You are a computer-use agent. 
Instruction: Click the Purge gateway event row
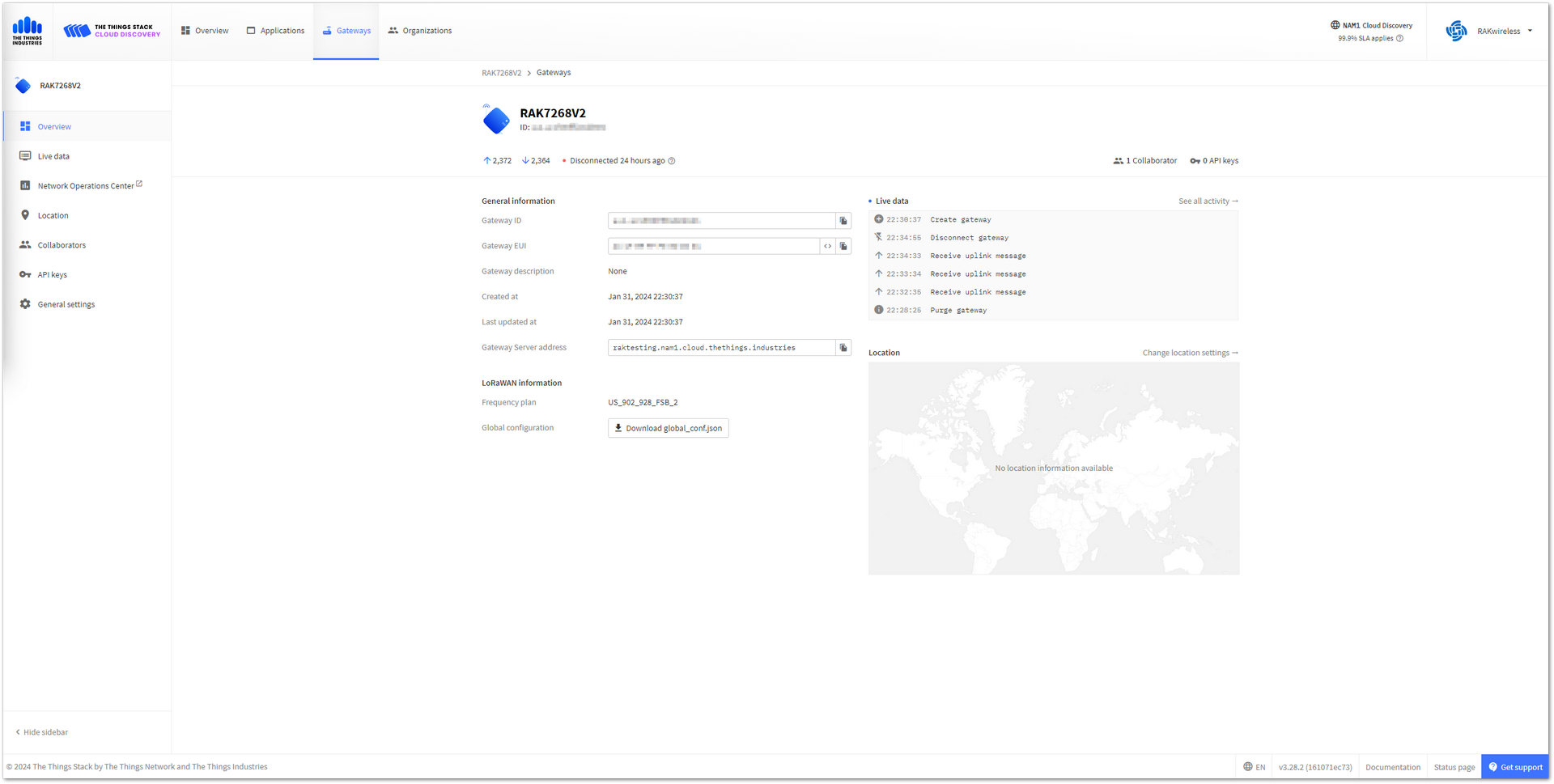[1054, 310]
